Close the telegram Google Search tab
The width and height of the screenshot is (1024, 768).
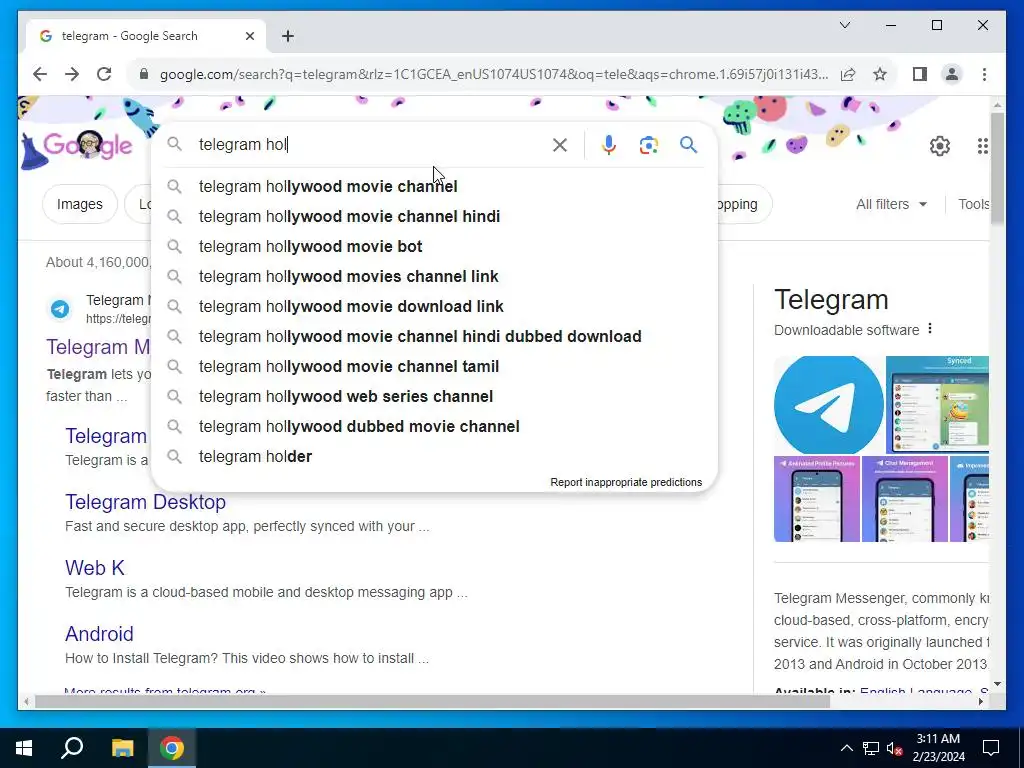(249, 36)
